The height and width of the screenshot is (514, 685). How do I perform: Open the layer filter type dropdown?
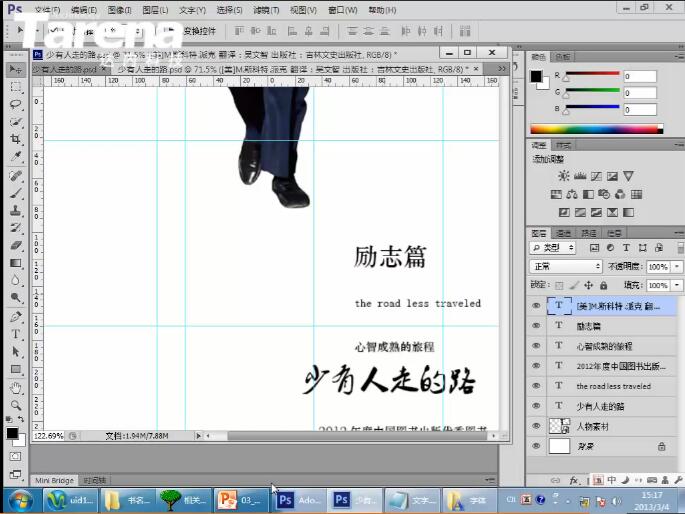[x=553, y=248]
